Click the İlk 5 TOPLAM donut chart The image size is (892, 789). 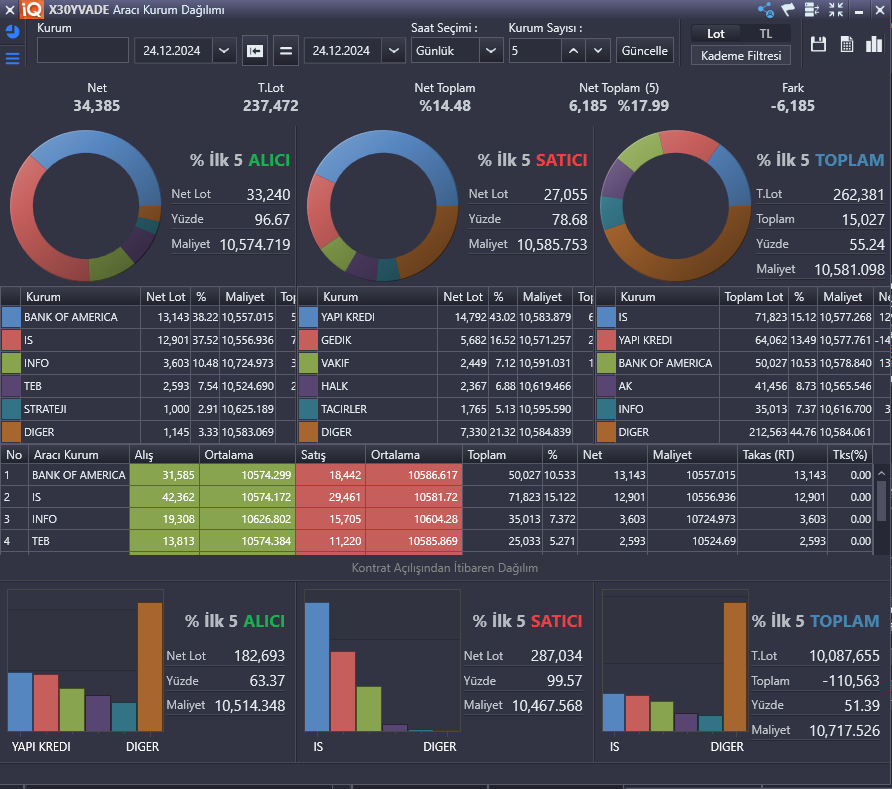(676, 205)
